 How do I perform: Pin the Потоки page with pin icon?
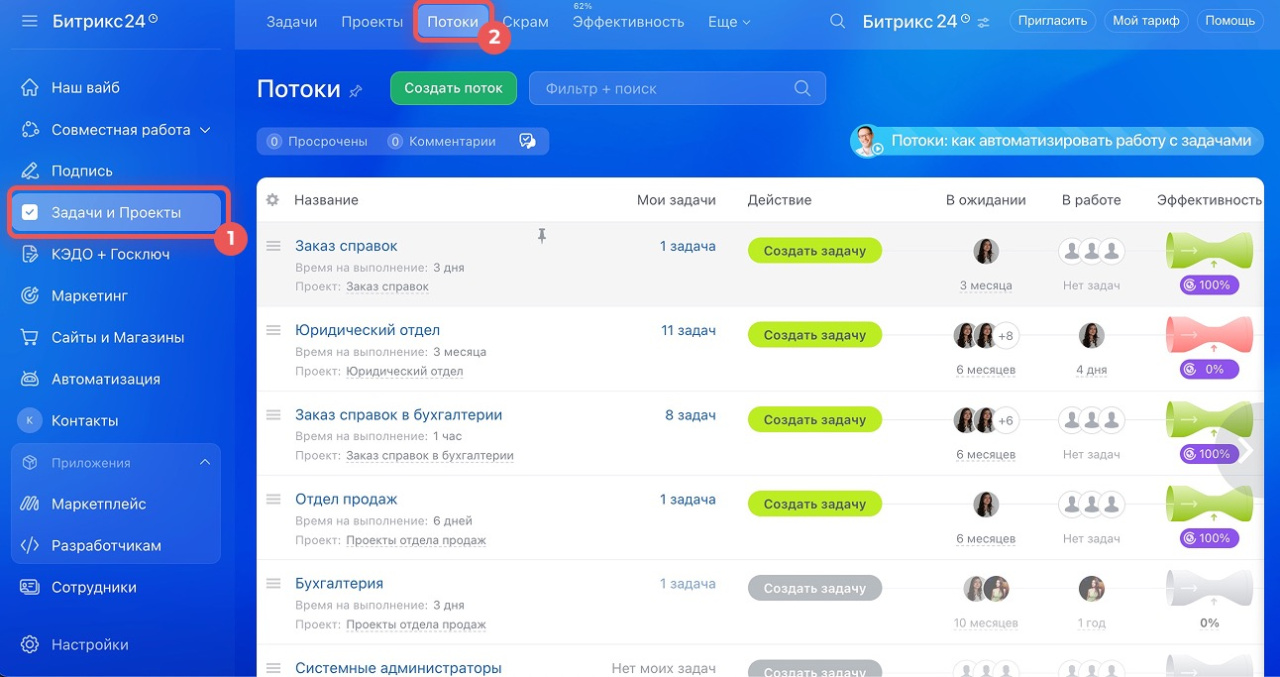(x=356, y=91)
